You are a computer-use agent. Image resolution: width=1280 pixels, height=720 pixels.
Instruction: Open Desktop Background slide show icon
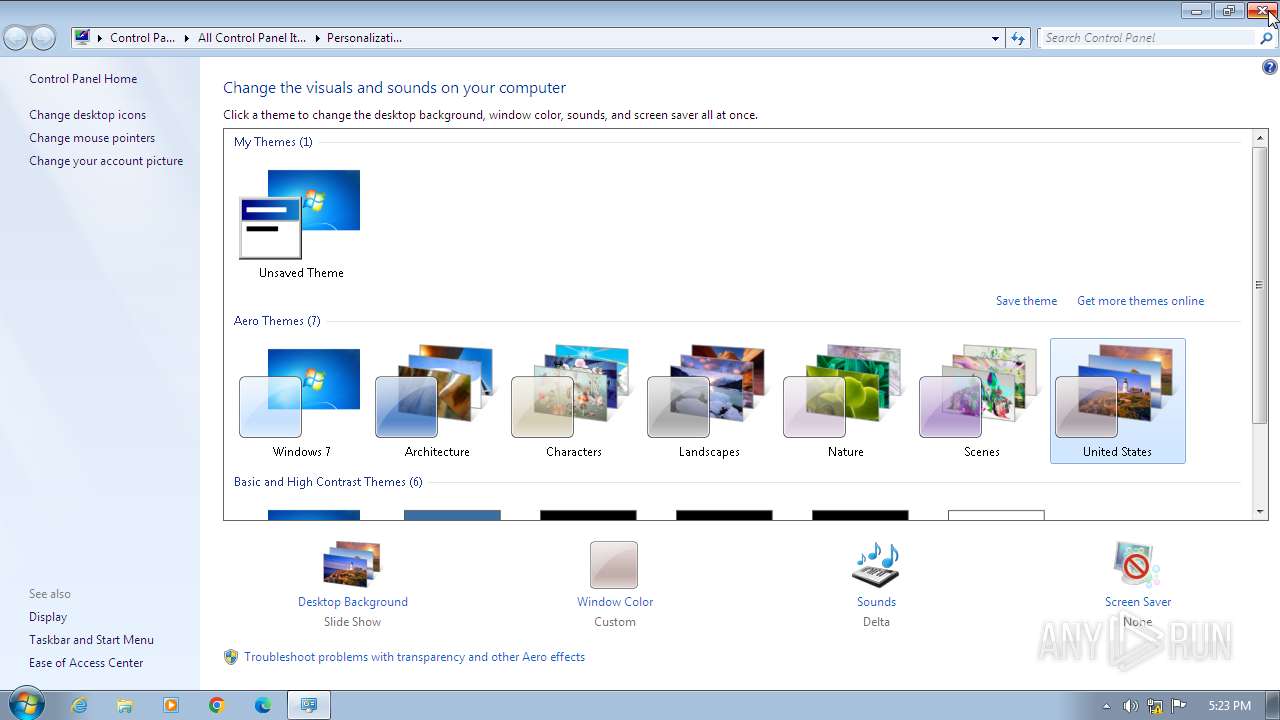coord(352,565)
